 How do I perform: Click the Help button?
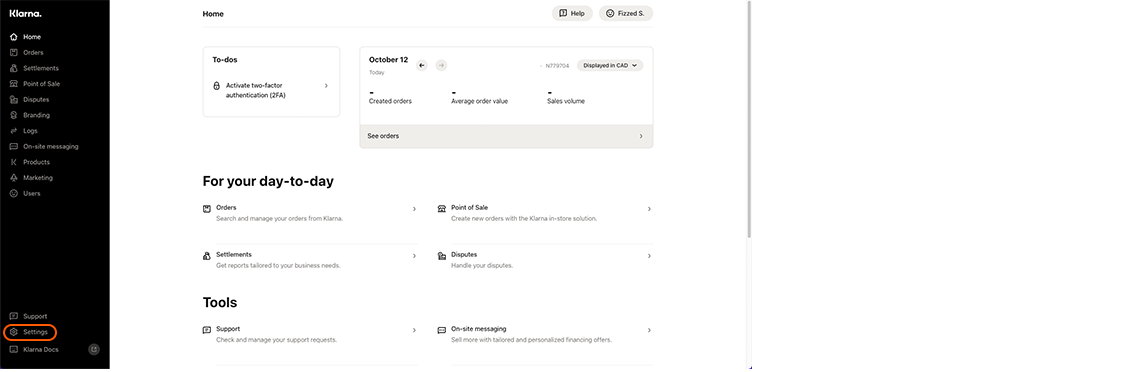click(x=572, y=13)
